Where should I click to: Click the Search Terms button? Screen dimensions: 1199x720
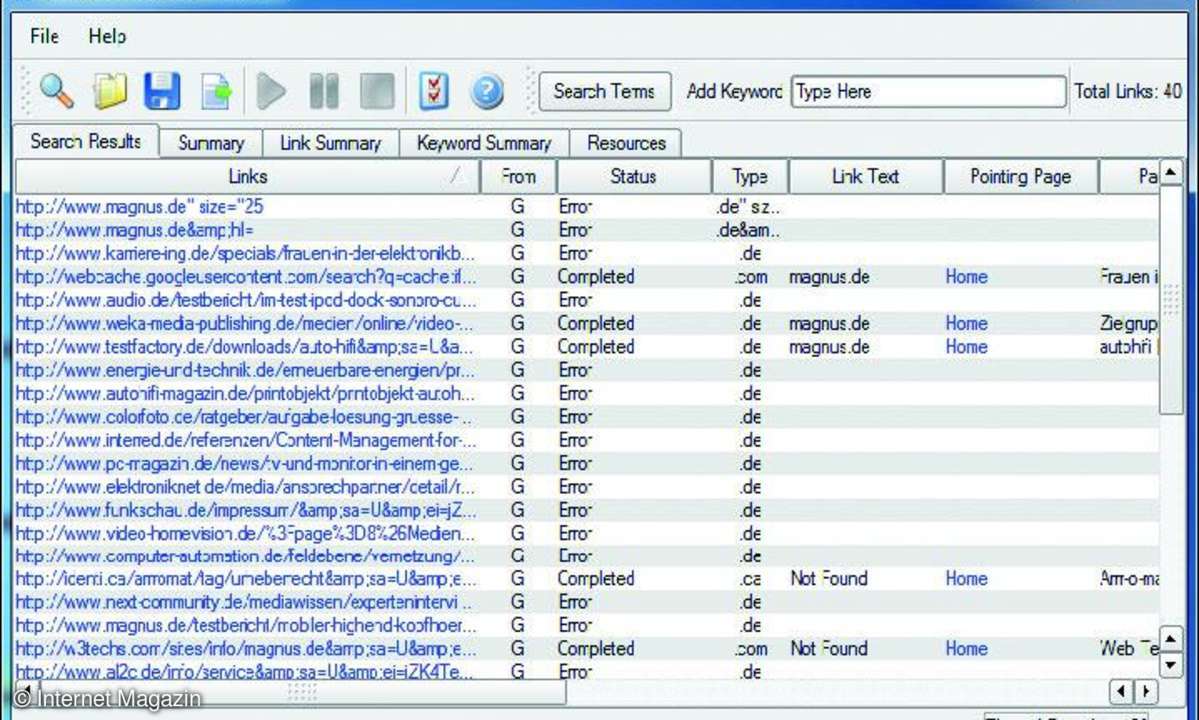[x=605, y=92]
